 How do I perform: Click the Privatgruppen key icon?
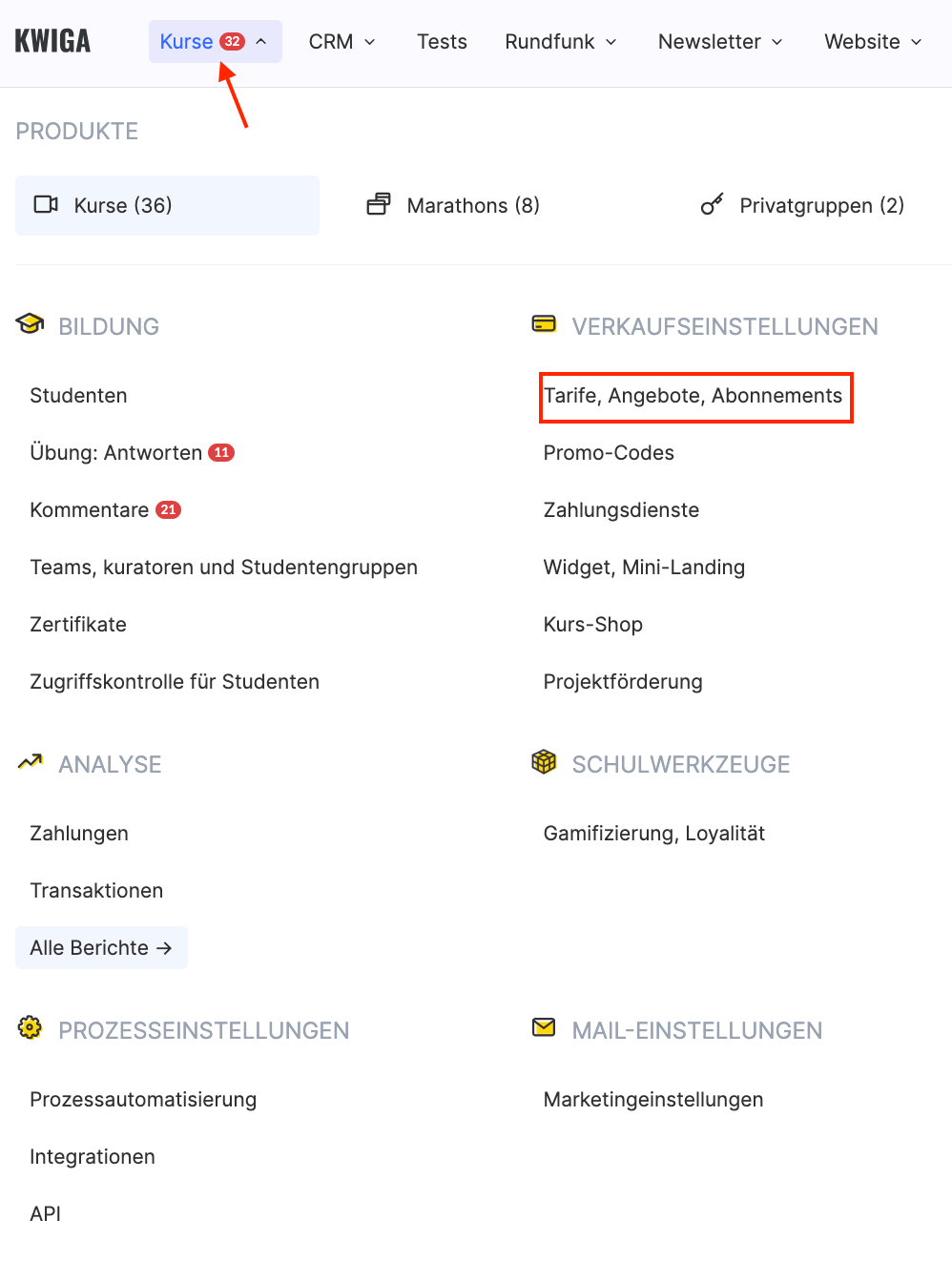click(x=712, y=204)
